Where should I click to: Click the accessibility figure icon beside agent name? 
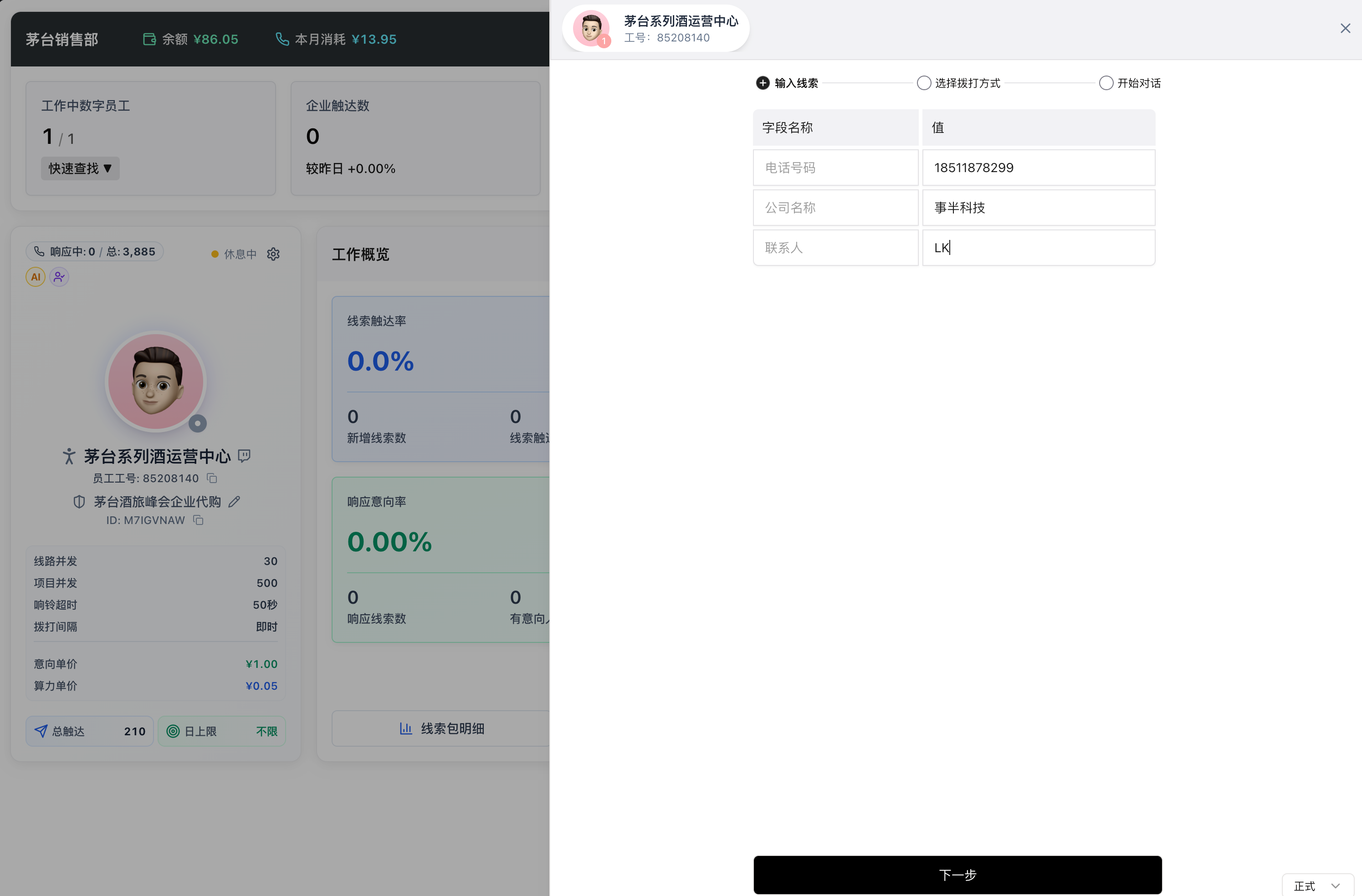tap(69, 456)
